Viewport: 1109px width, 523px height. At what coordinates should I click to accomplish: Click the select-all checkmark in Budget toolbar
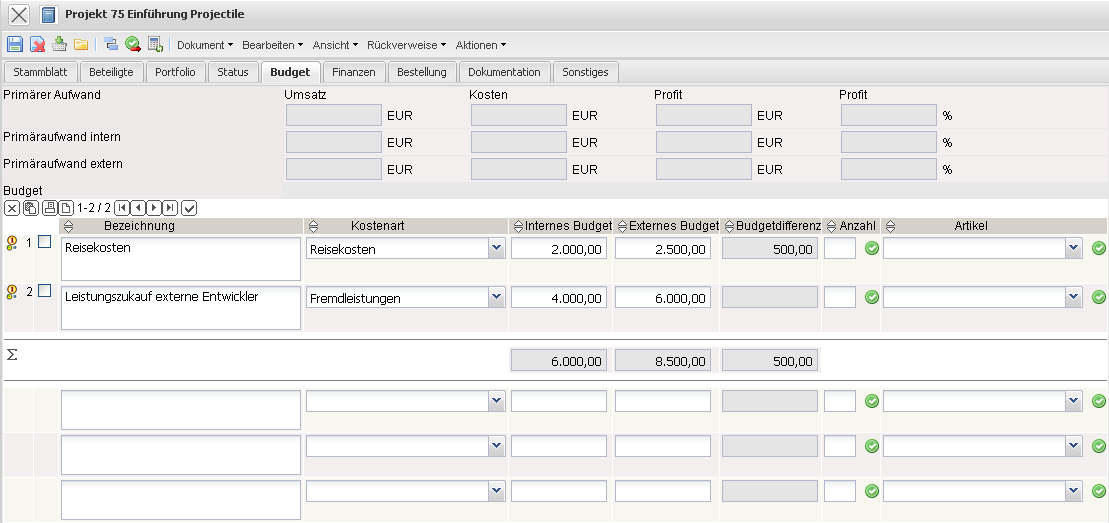[189, 208]
